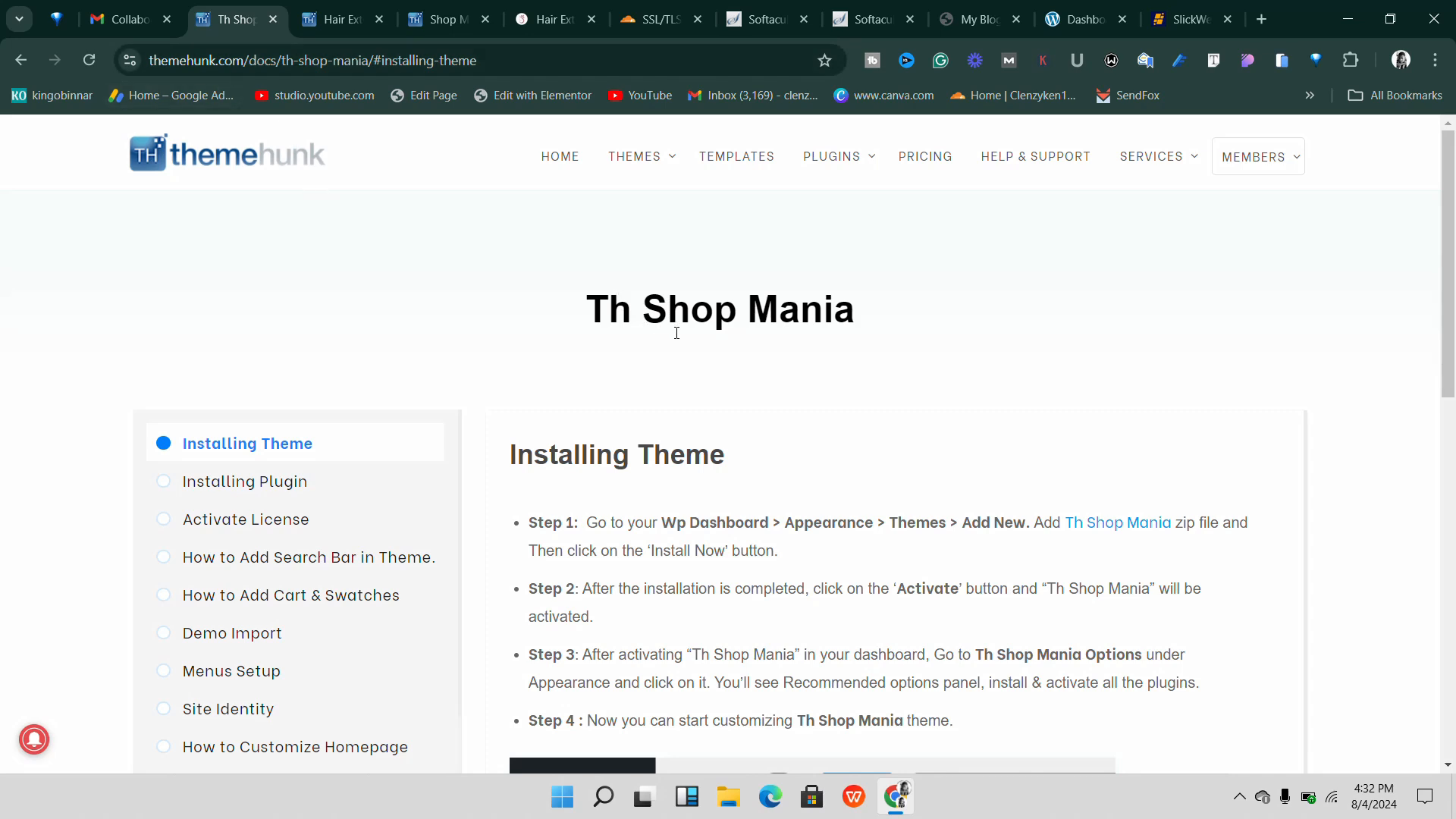
Task: Go back to previous page
Action: pos(21,60)
